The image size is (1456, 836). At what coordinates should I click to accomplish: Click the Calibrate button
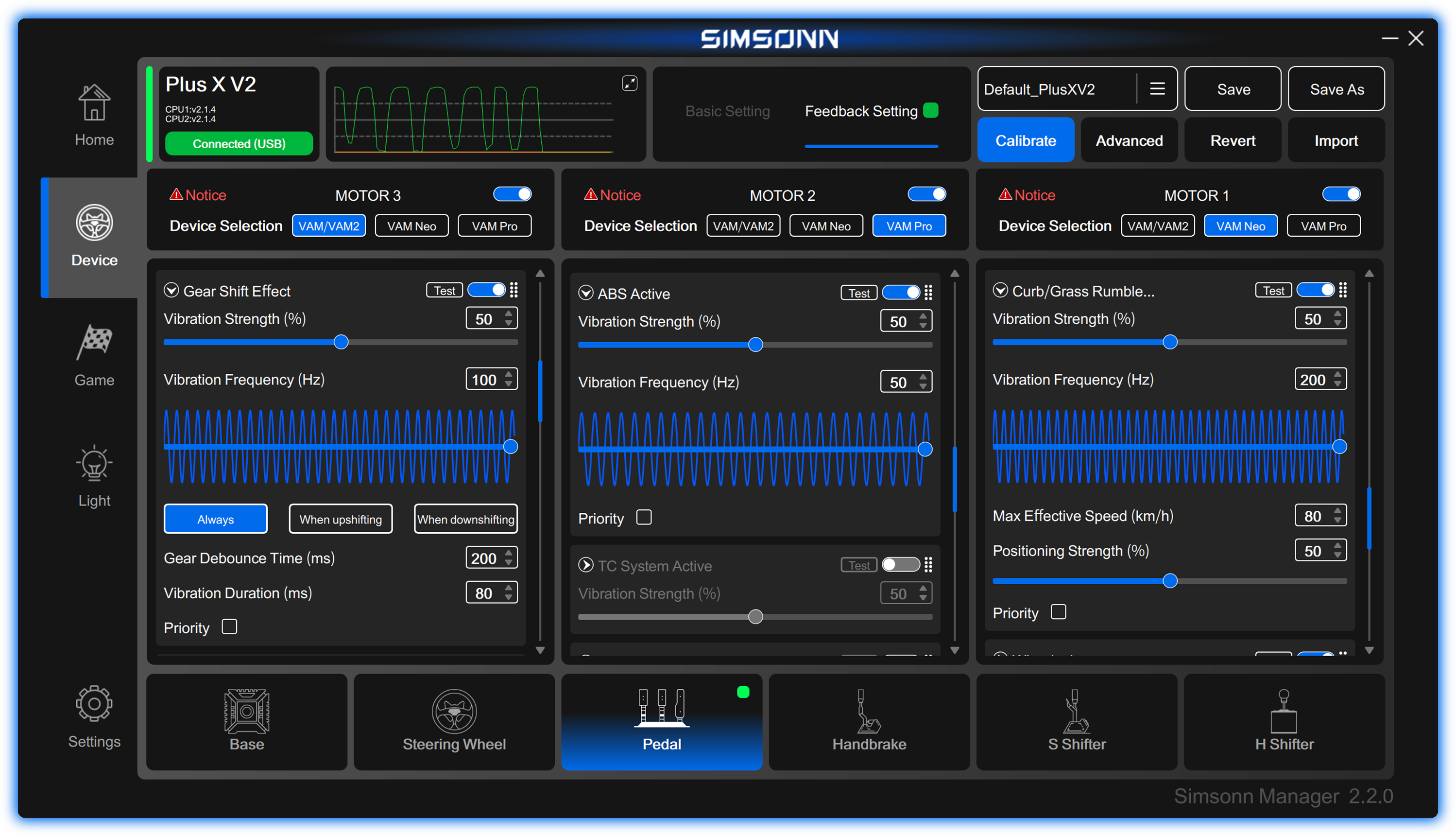[1026, 140]
